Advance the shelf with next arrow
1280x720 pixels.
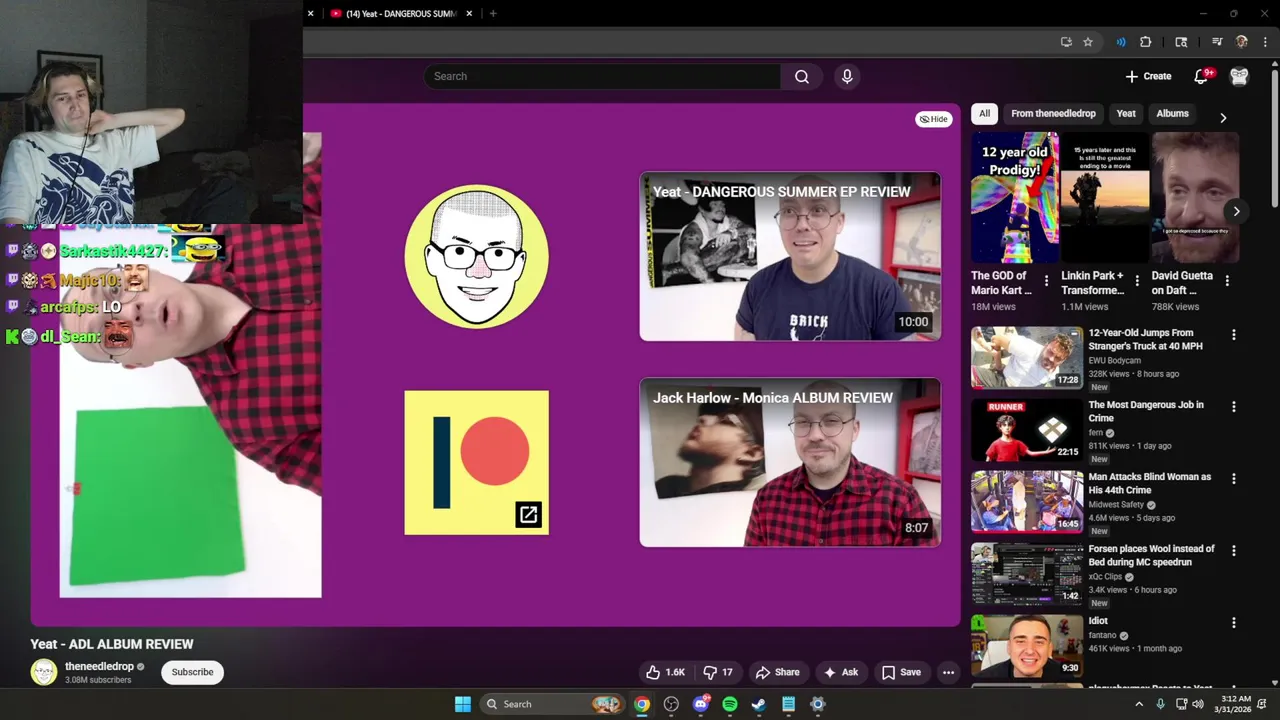tap(1236, 211)
